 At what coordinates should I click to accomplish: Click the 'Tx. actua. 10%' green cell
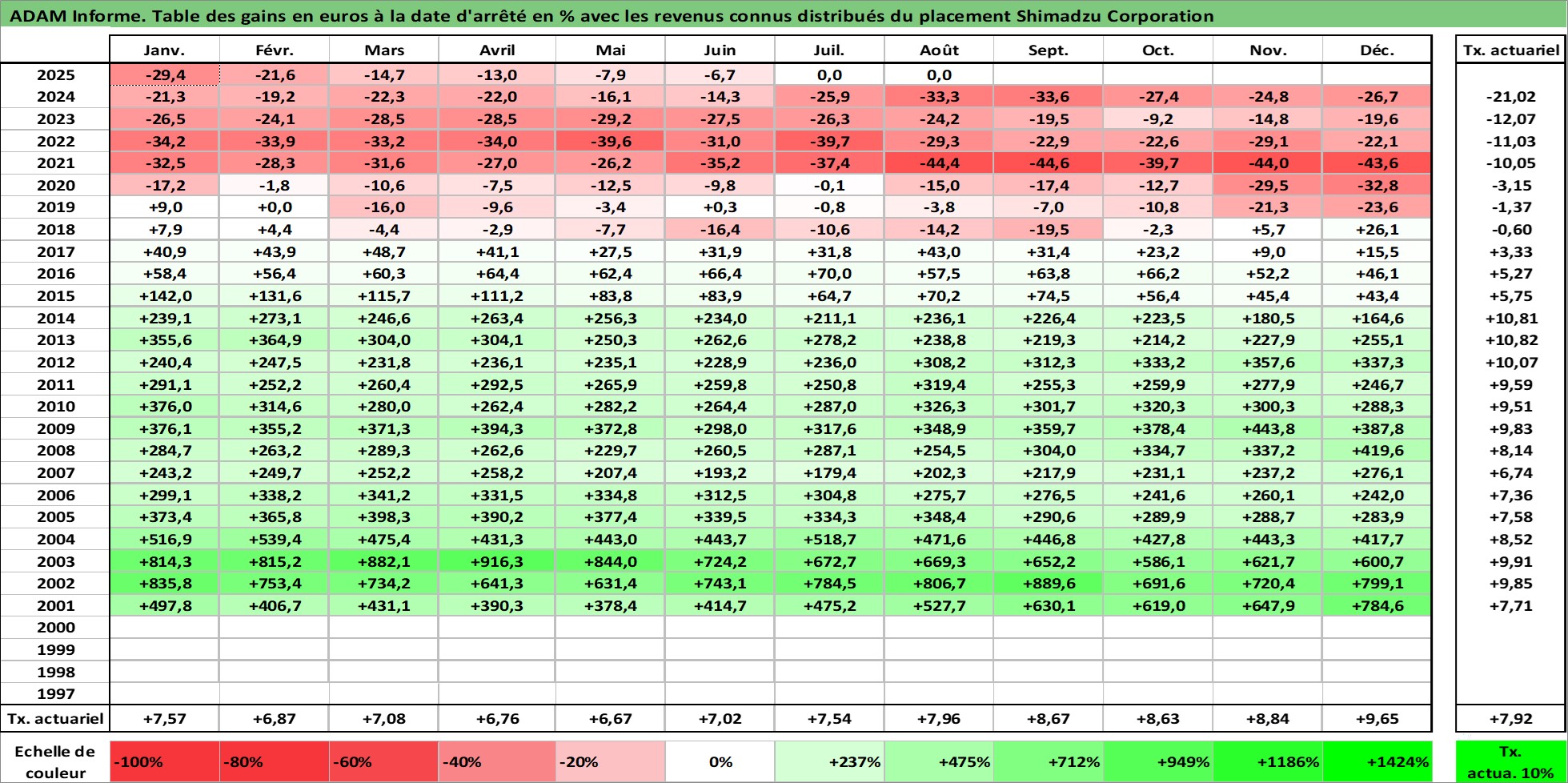1510,762
